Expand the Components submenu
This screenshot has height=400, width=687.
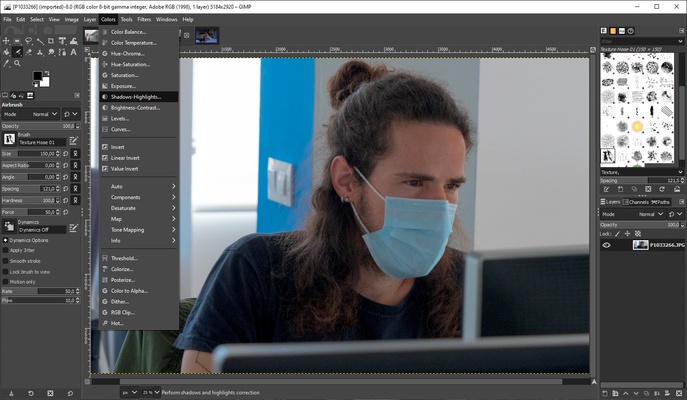point(139,197)
